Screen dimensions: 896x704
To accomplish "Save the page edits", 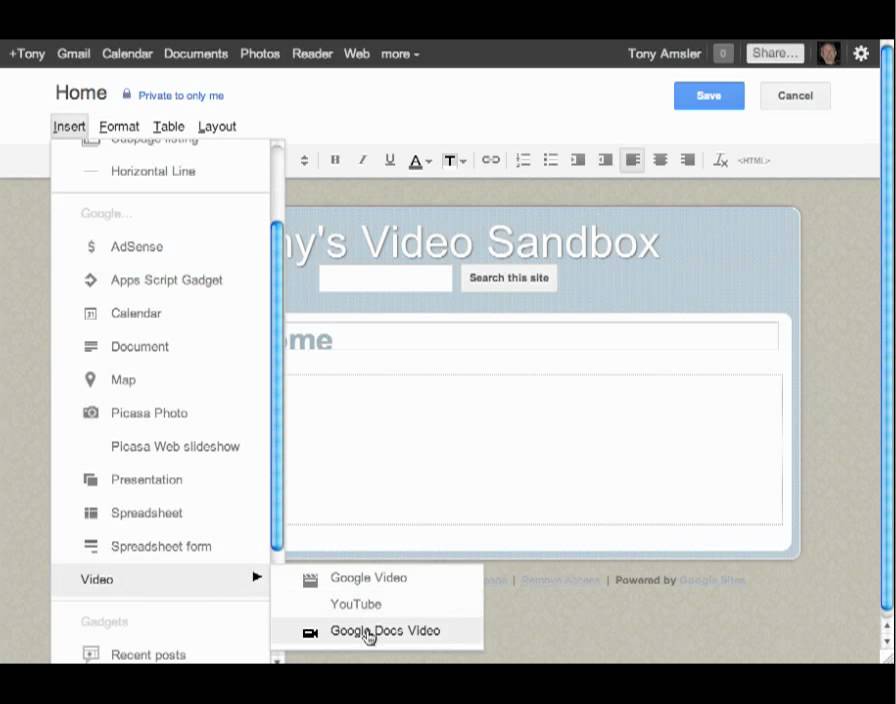I will (x=709, y=95).
